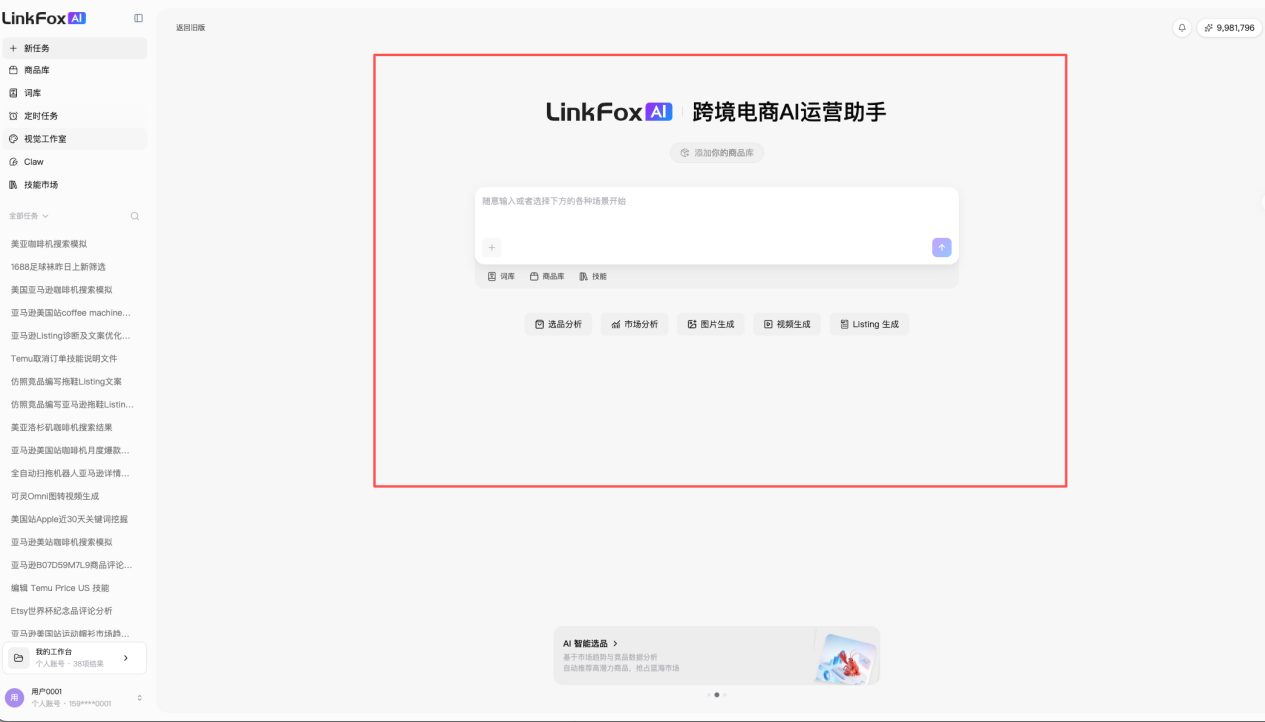Focus the prompt input field
This screenshot has width=1265, height=722.
click(716, 211)
